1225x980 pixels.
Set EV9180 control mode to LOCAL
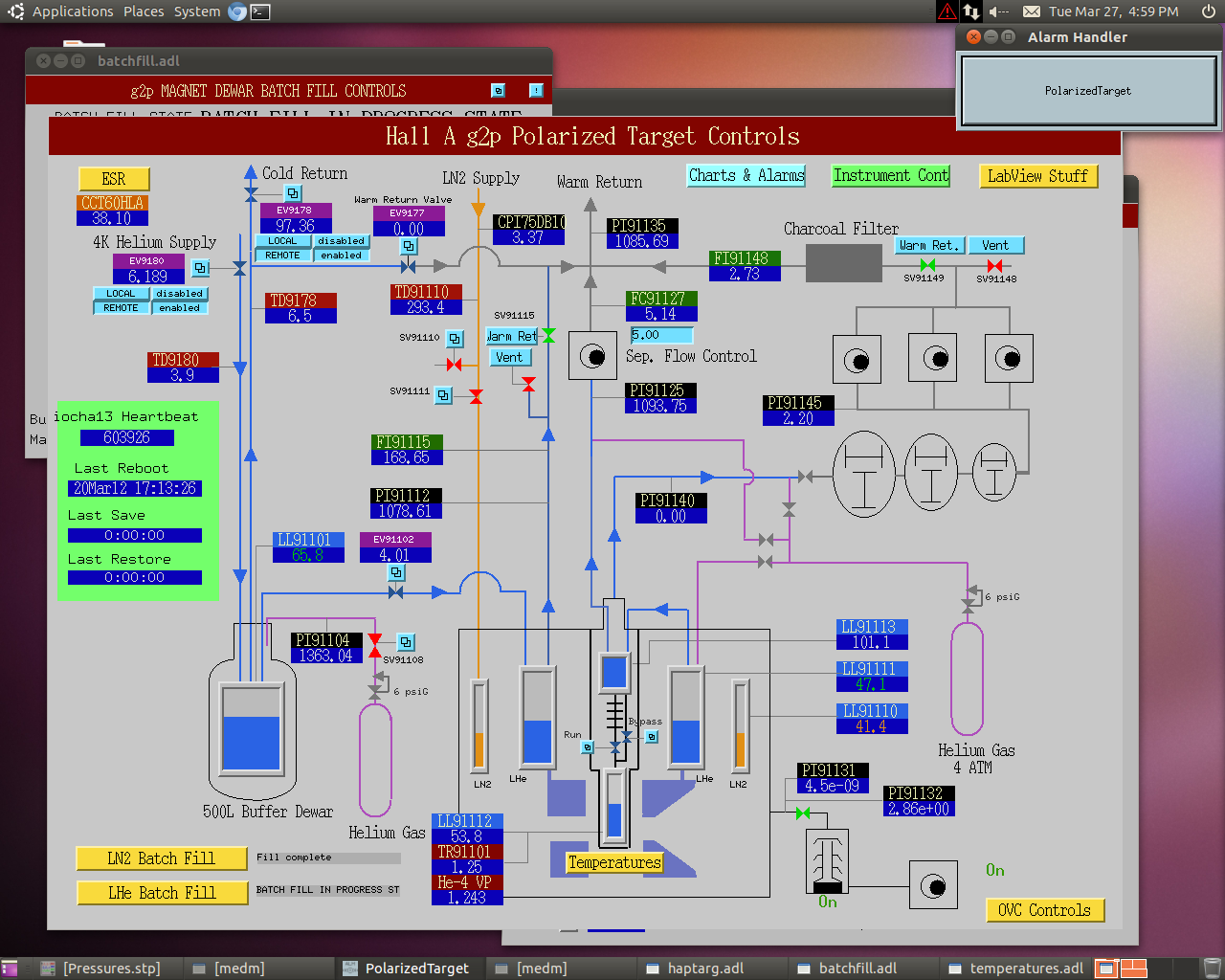tap(121, 294)
